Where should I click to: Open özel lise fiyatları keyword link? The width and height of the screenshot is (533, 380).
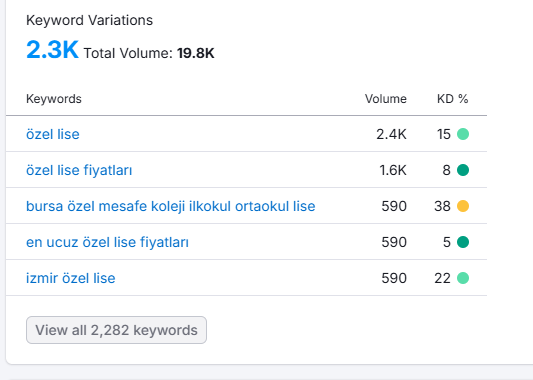tap(79, 170)
